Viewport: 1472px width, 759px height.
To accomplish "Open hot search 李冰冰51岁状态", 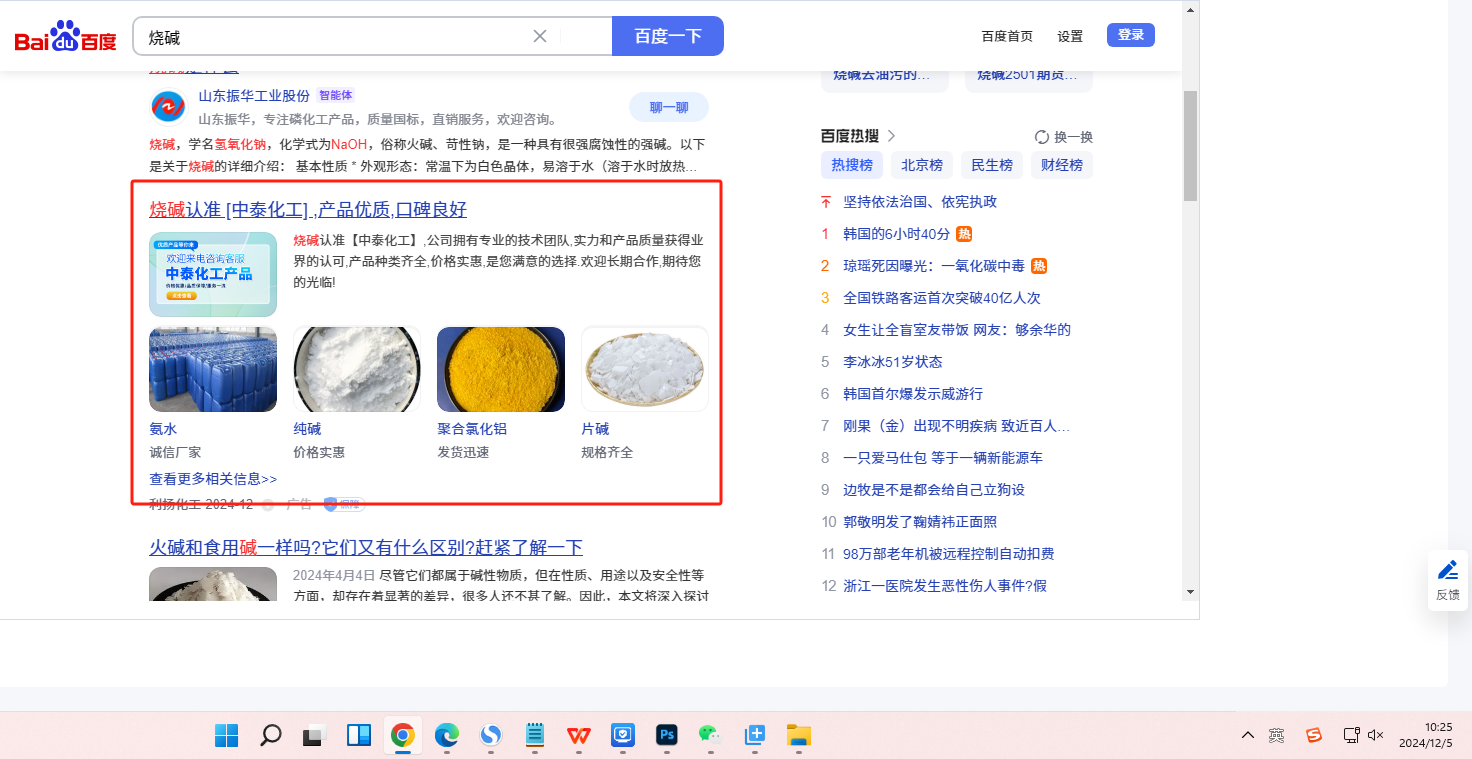I will [x=893, y=362].
